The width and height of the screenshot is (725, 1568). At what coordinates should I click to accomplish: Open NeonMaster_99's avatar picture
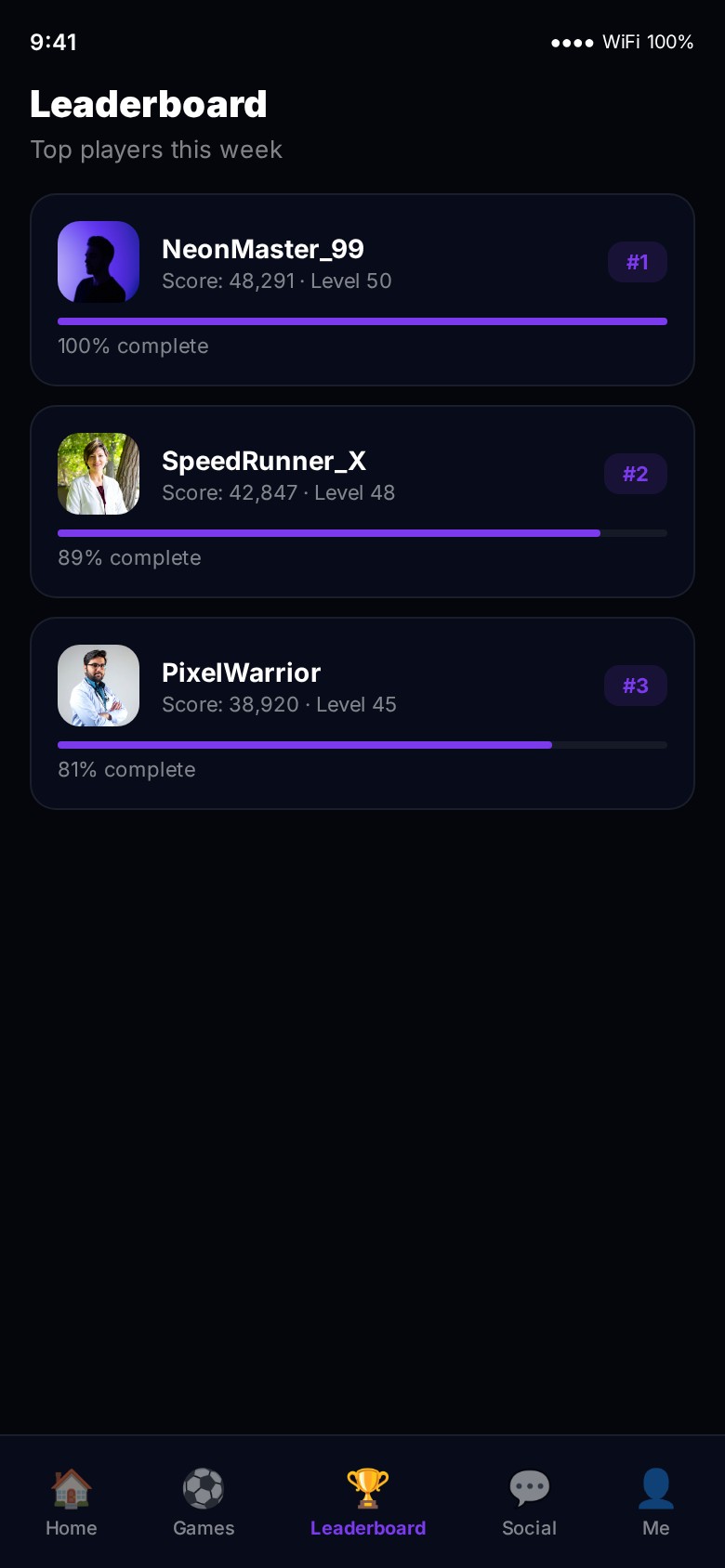click(x=99, y=262)
